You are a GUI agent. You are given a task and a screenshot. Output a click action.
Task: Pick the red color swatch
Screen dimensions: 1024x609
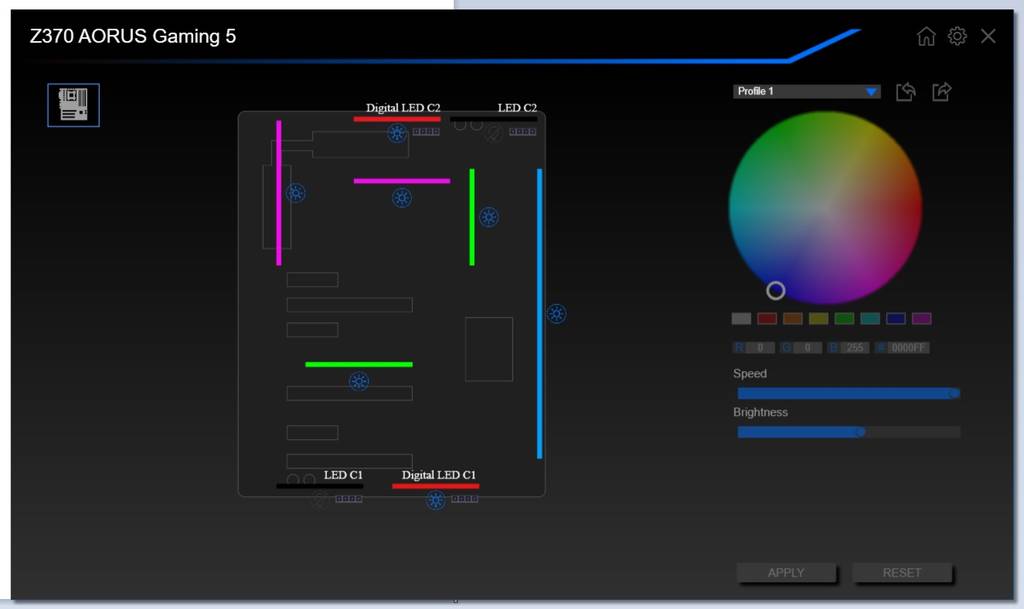coord(767,319)
